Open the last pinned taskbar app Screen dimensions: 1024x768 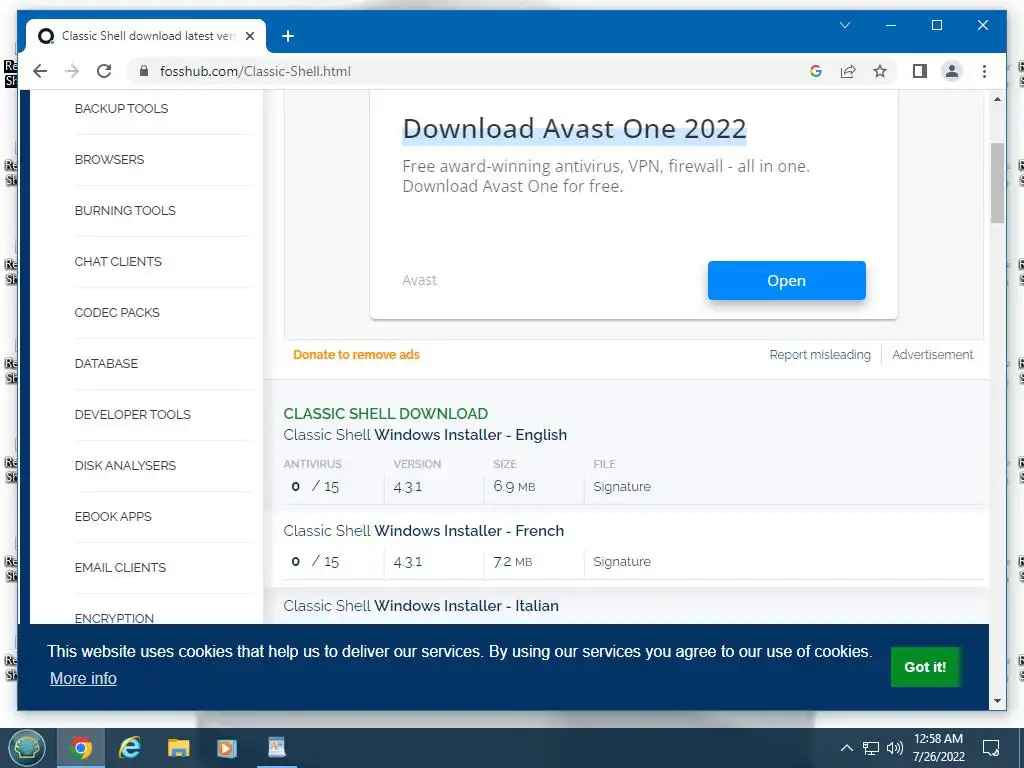pyautogui.click(x=277, y=748)
